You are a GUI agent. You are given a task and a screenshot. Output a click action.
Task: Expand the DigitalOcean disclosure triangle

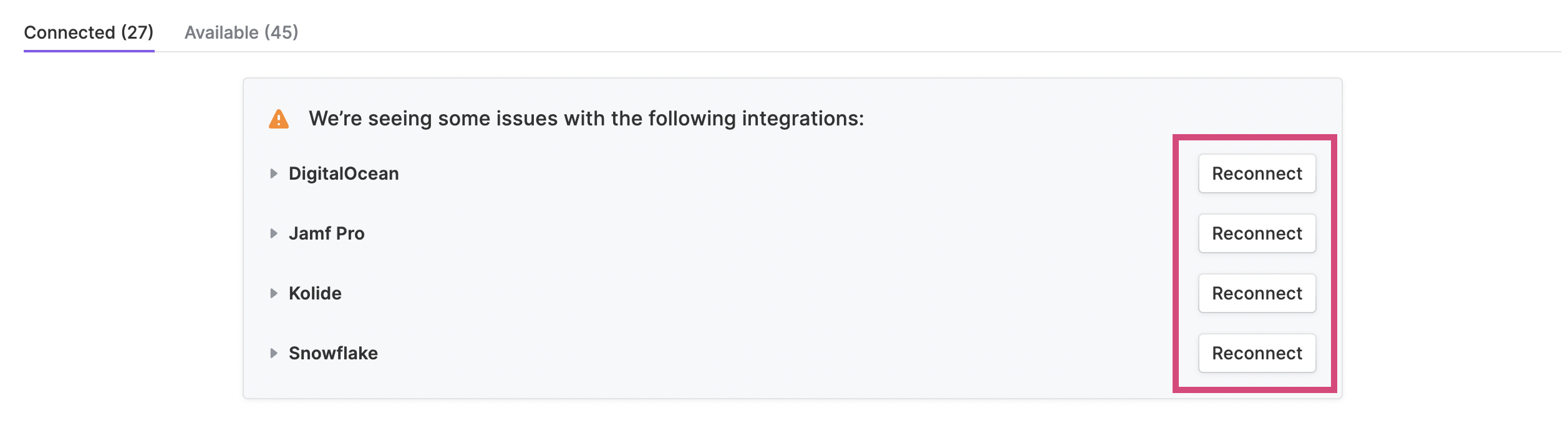click(273, 173)
